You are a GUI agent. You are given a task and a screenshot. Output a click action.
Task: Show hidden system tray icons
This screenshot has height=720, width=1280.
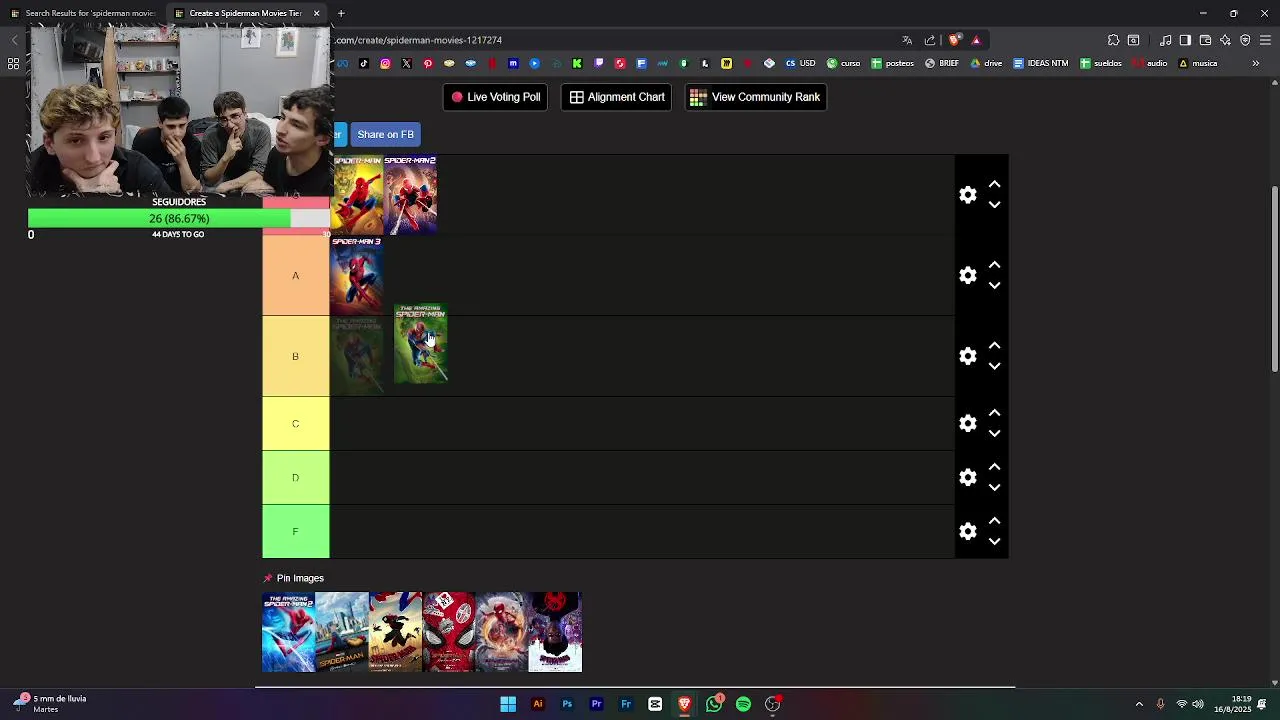tap(1139, 704)
